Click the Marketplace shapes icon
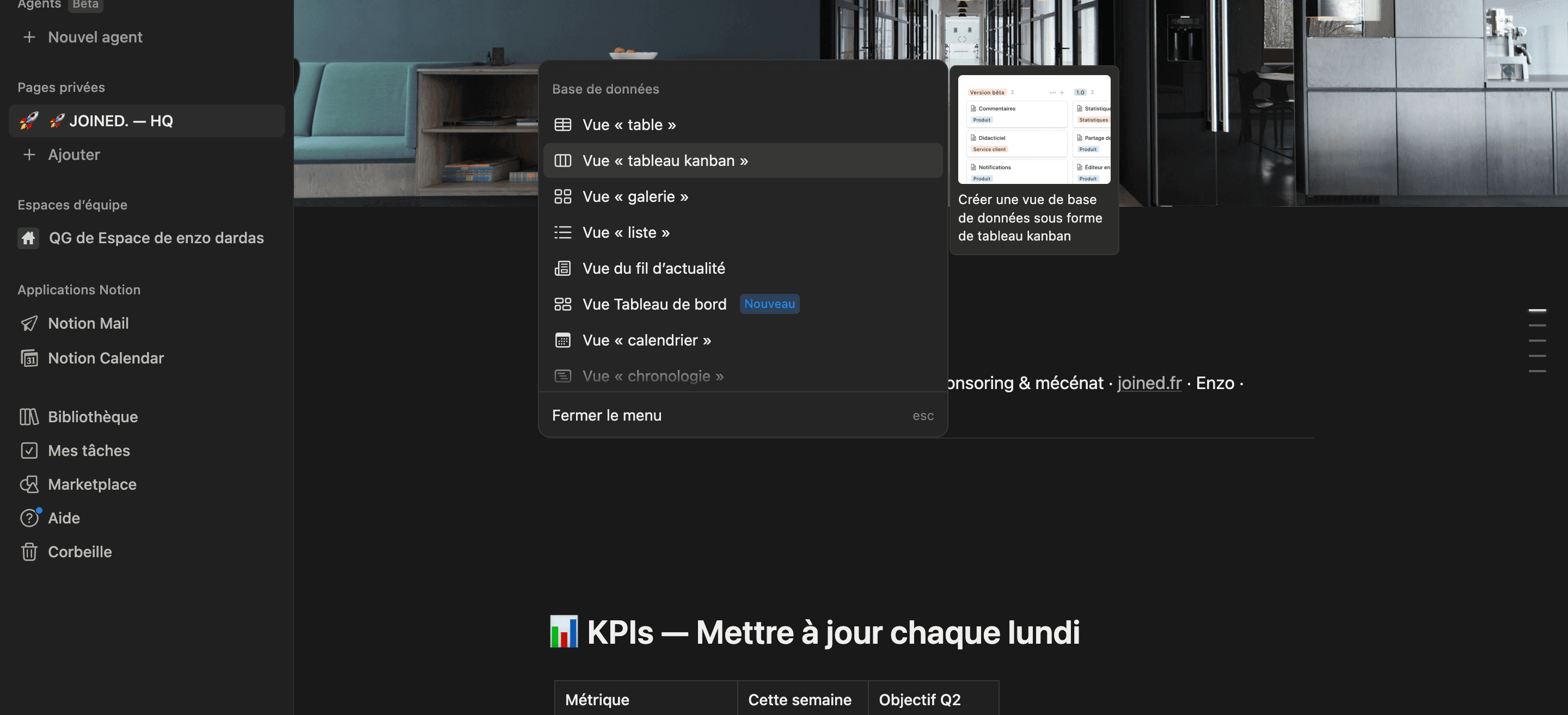Image resolution: width=1568 pixels, height=715 pixels. point(29,484)
